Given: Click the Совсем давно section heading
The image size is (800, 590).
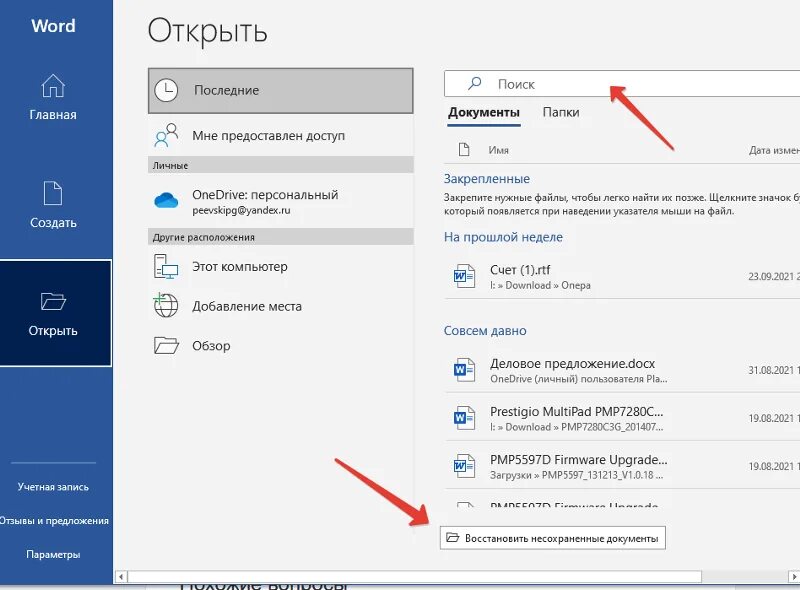Looking at the screenshot, I should click(485, 331).
